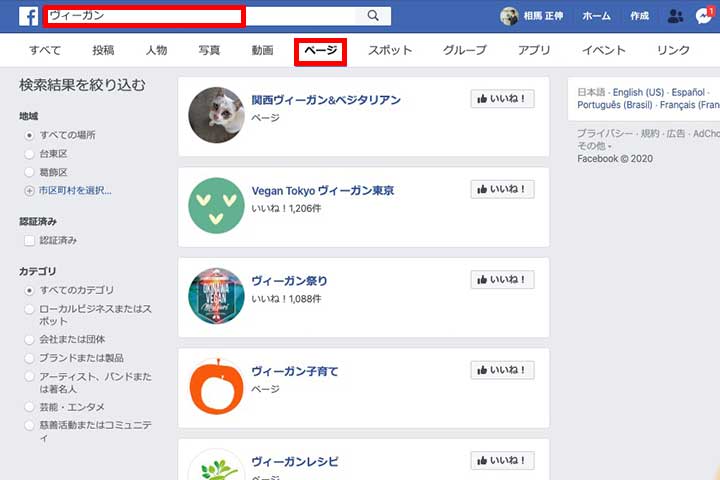Click the search magnifier icon
720x480 pixels.
(x=373, y=16)
